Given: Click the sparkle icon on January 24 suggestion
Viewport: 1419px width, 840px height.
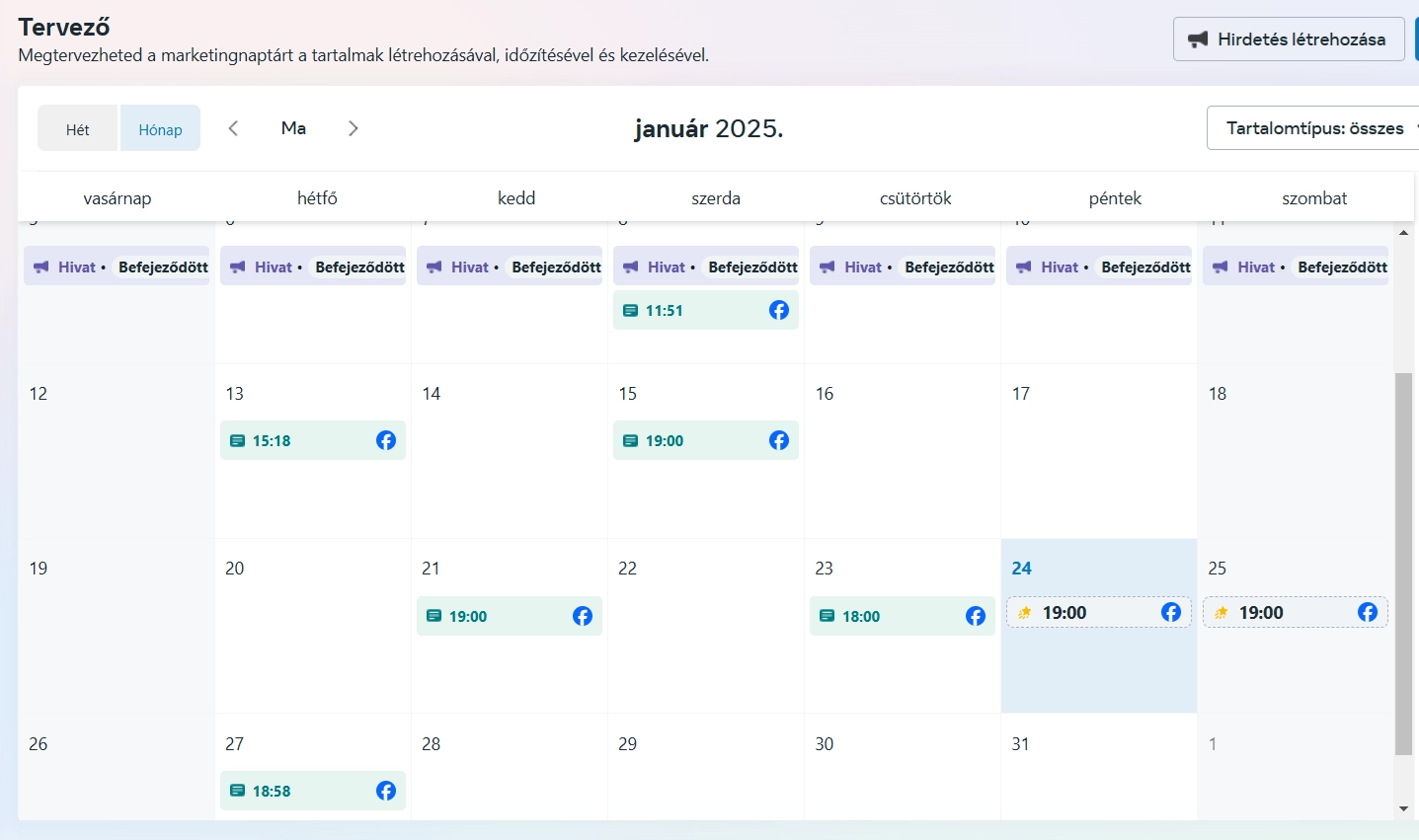Looking at the screenshot, I should pos(1025,613).
